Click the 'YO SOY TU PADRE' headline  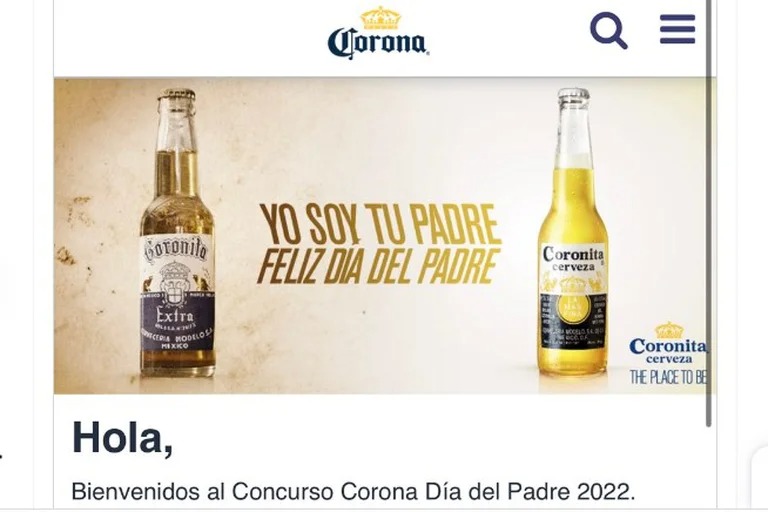pyautogui.click(x=380, y=224)
